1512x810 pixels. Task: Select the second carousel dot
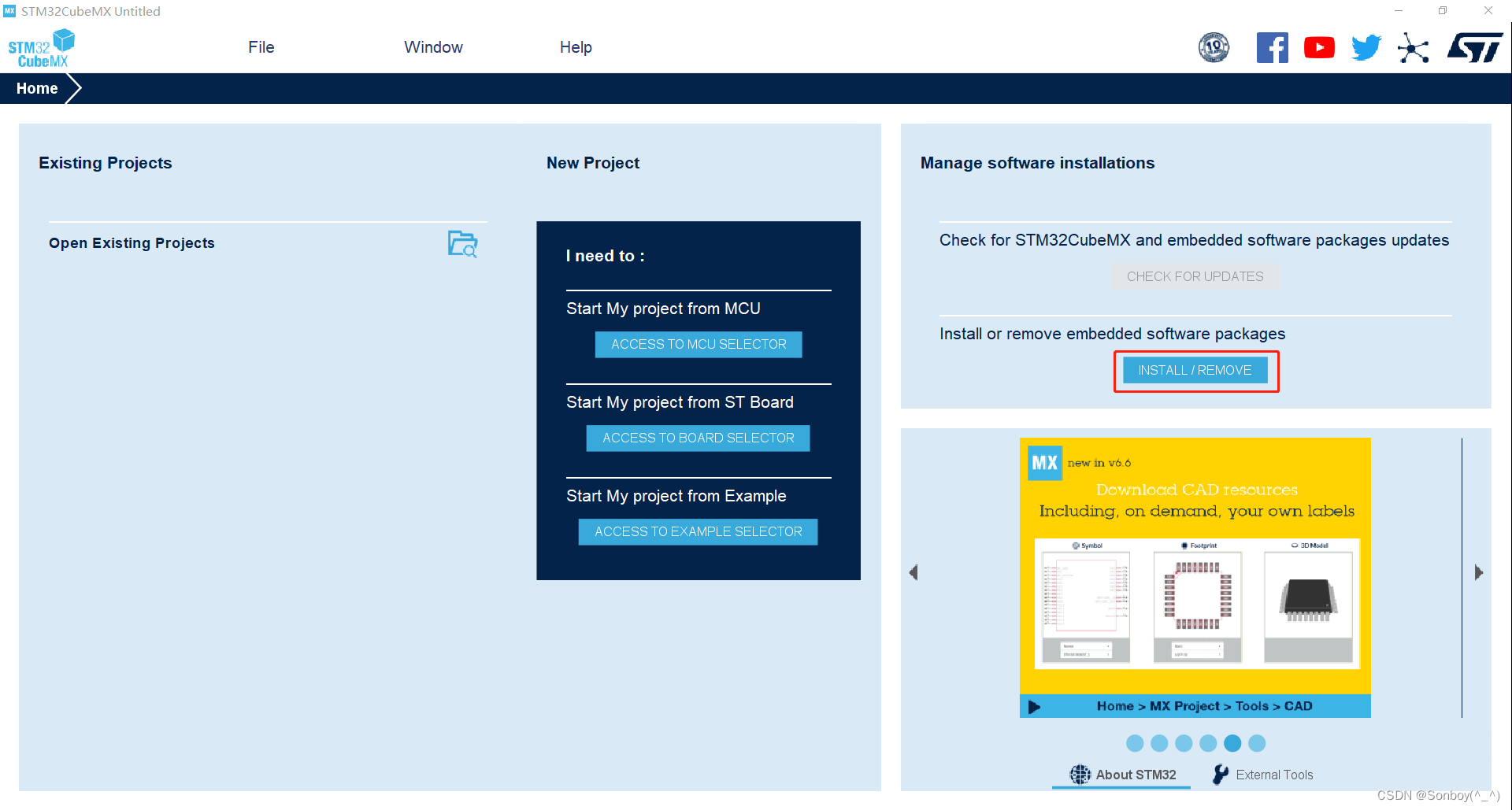[x=1159, y=743]
